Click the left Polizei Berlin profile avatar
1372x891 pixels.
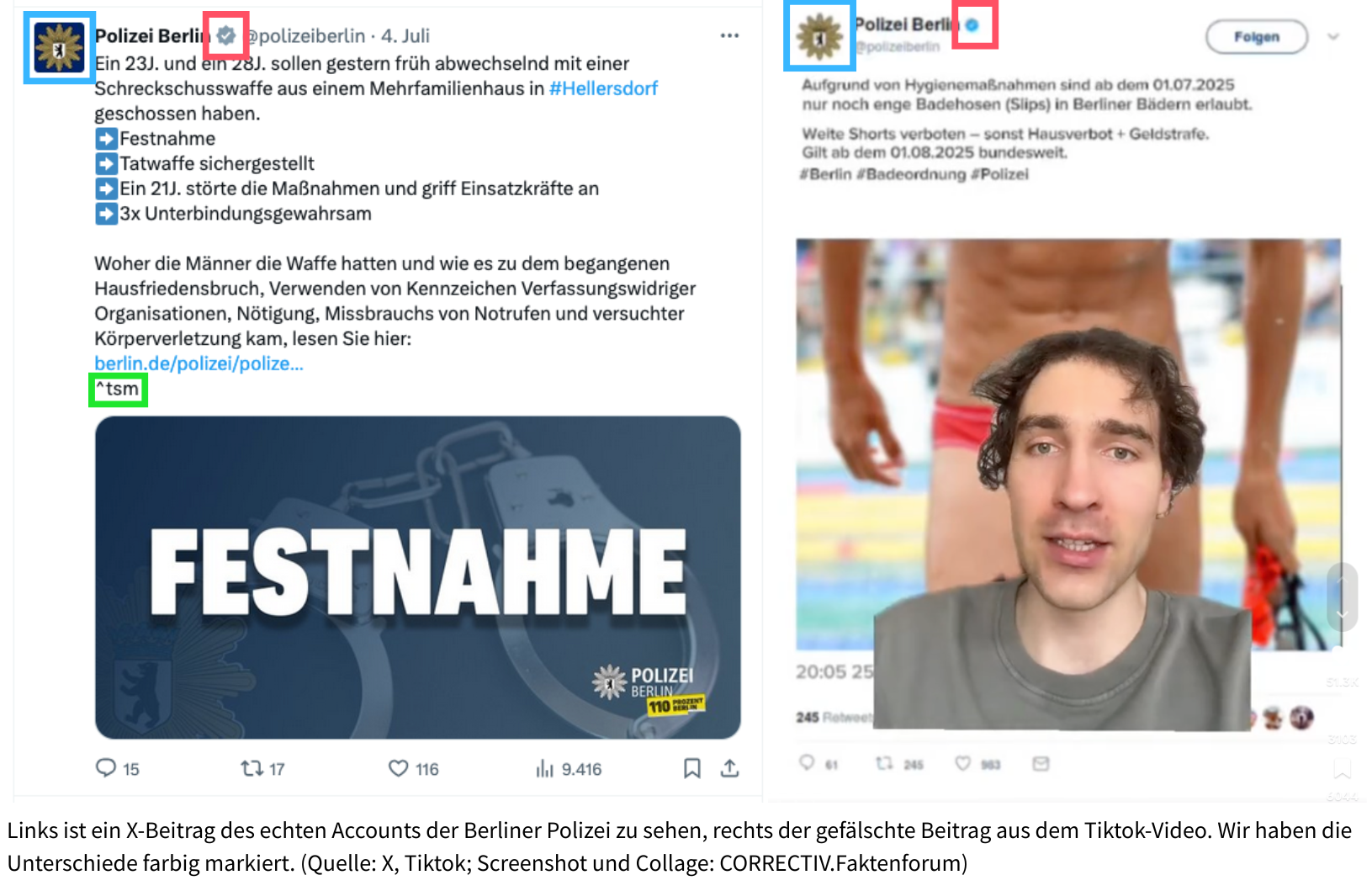(59, 47)
